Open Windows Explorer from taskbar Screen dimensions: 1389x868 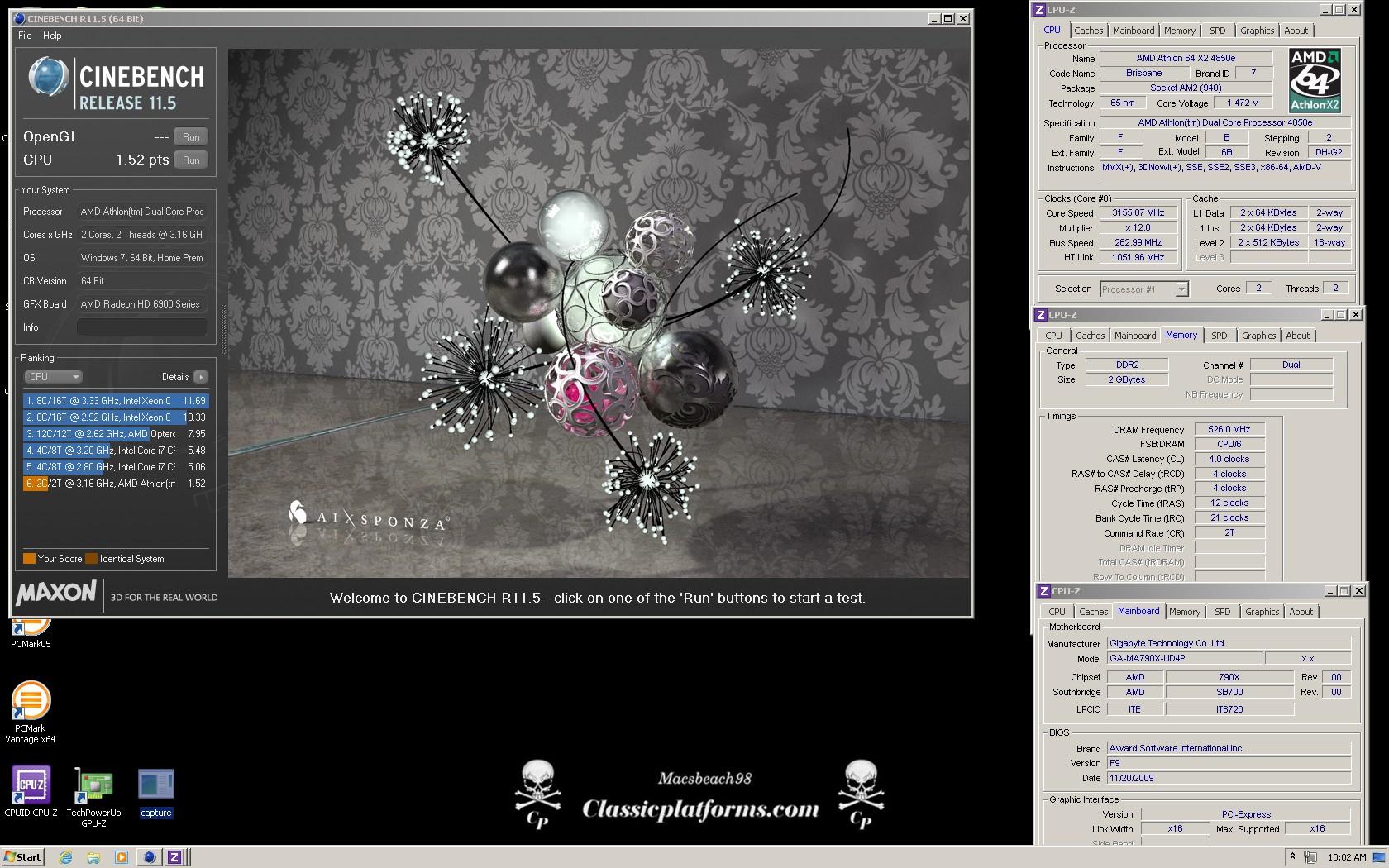coord(93,857)
